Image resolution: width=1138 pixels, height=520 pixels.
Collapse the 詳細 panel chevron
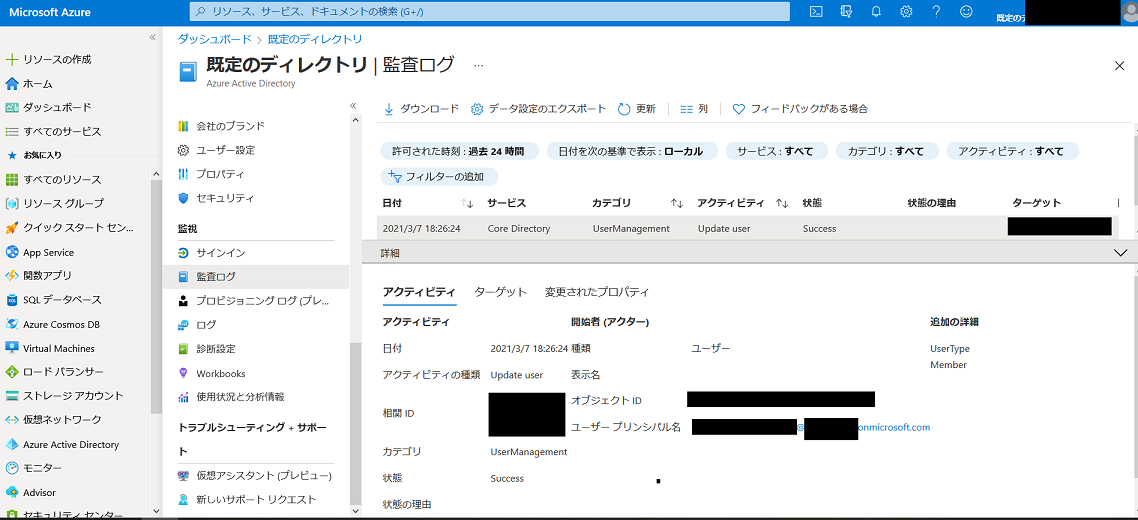pyautogui.click(x=1121, y=253)
